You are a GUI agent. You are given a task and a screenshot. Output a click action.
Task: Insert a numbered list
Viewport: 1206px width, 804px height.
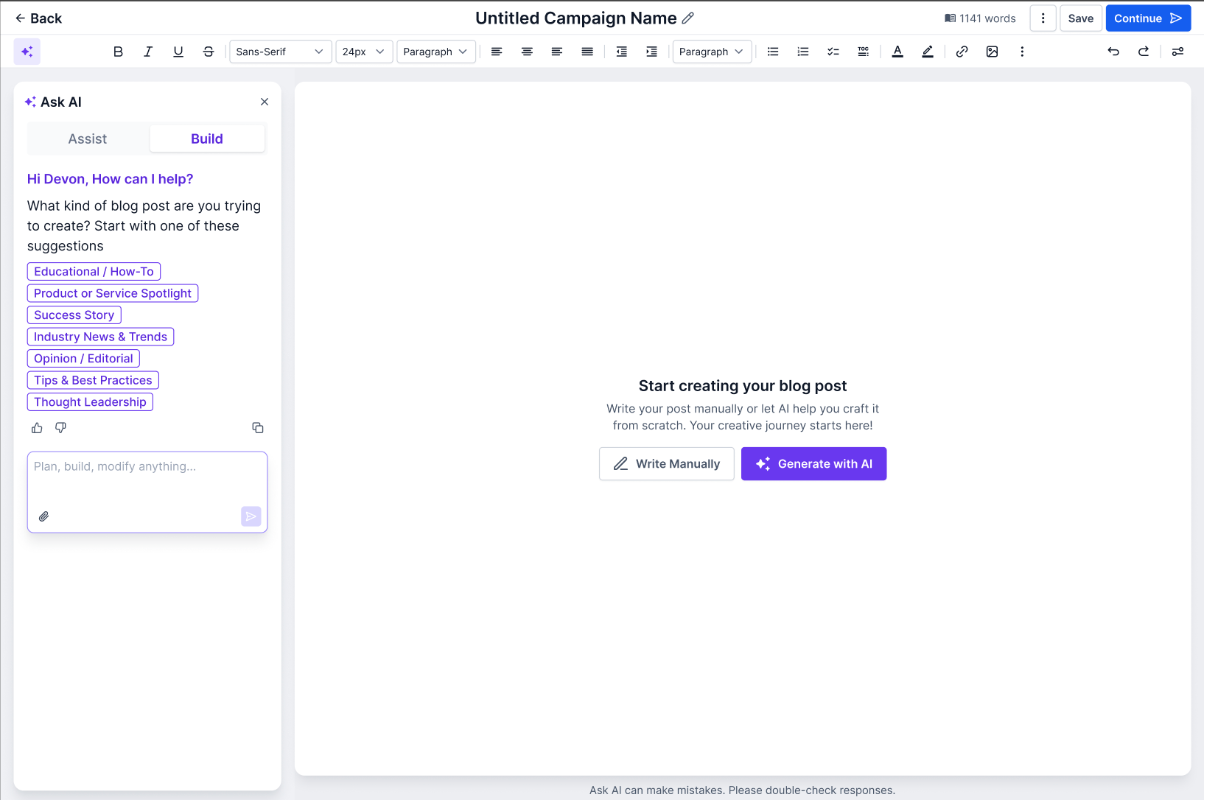coord(803,52)
